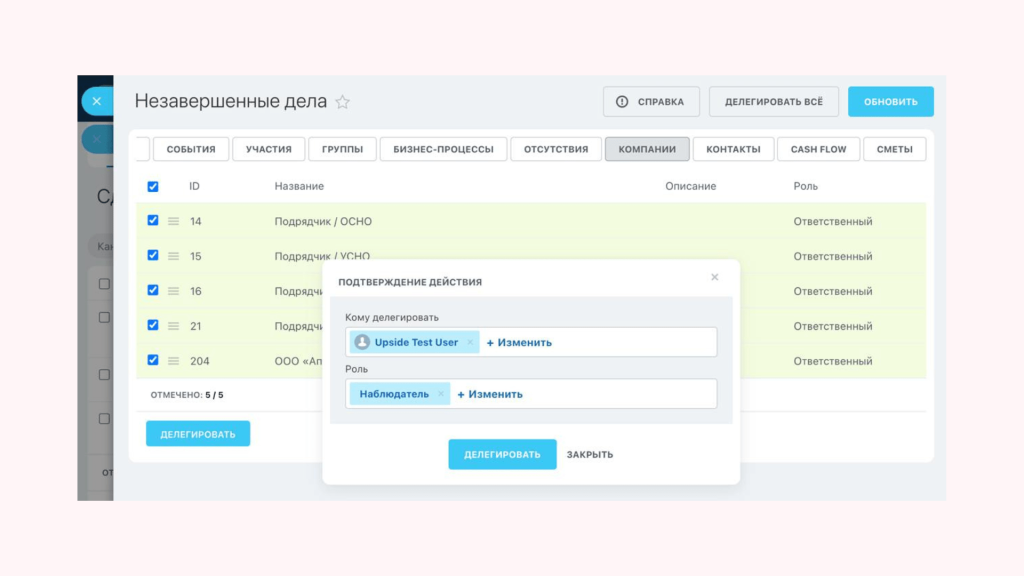1024x576 pixels.
Task: Click the Закрыть link in dialog
Action: point(590,454)
